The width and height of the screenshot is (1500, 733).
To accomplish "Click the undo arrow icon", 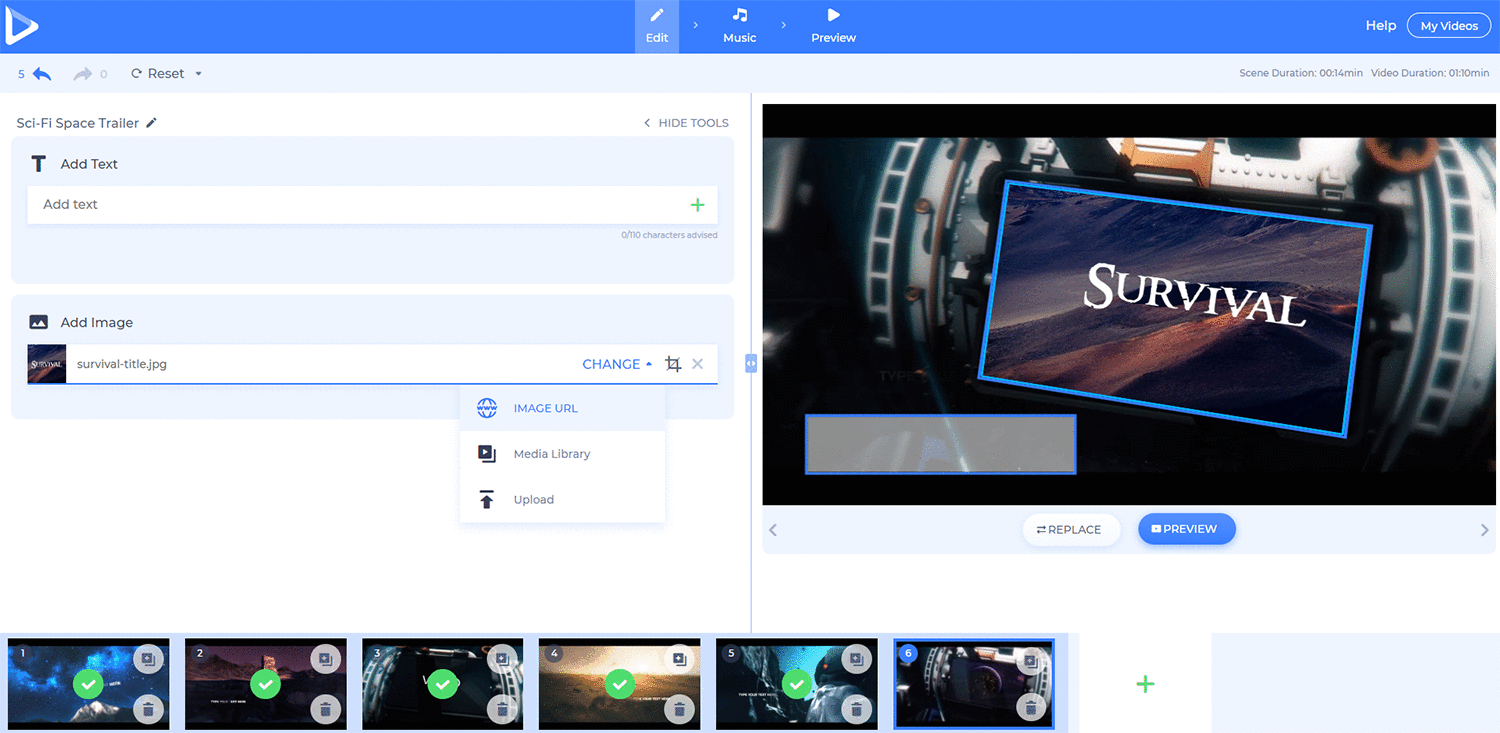I will click(x=42, y=74).
